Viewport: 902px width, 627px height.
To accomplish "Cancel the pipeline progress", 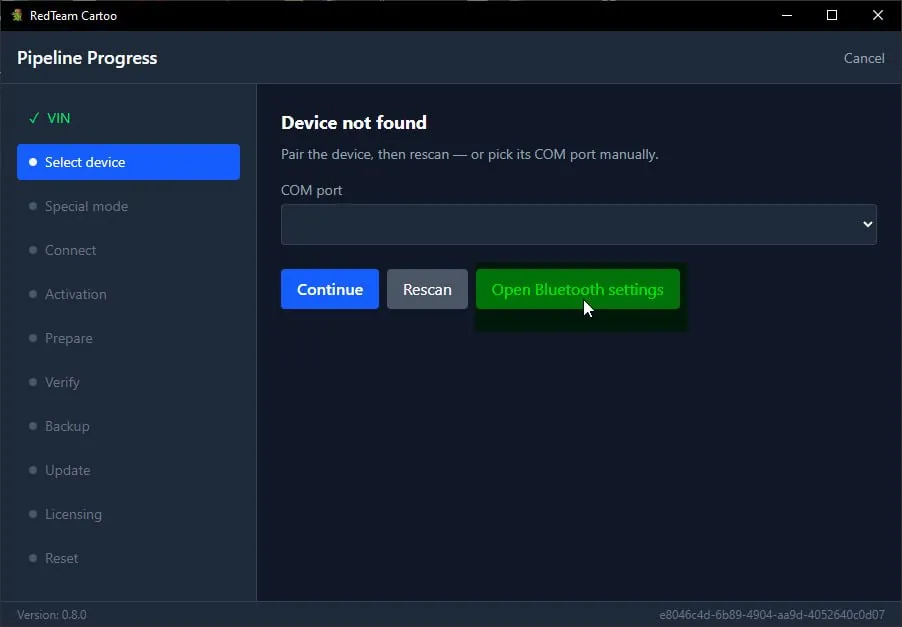I will coord(863,58).
